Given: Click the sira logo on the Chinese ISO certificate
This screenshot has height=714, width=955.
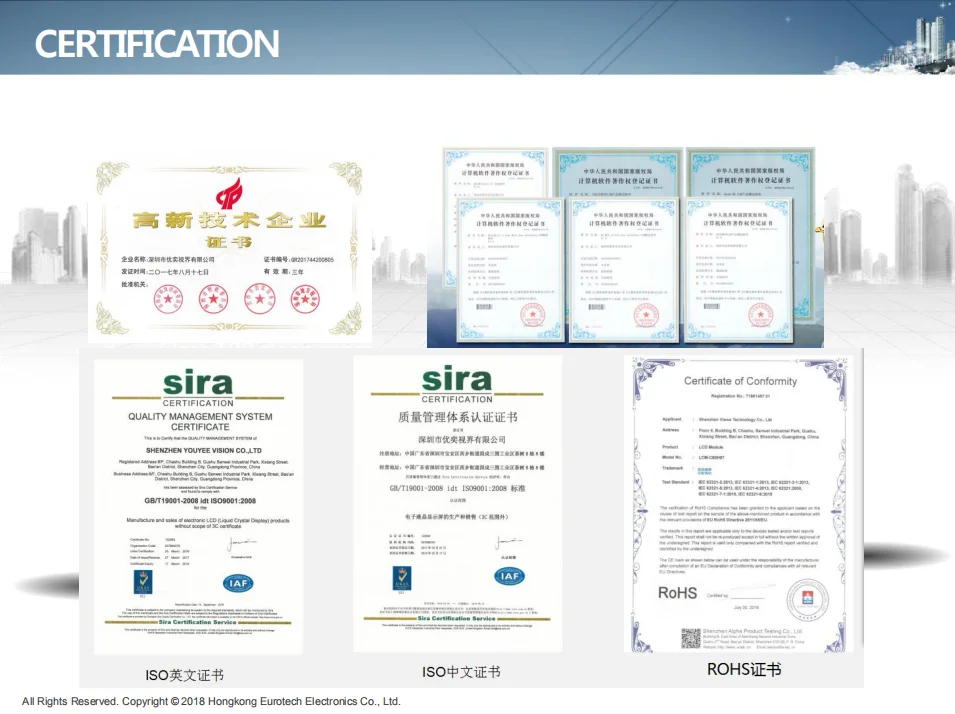Looking at the screenshot, I should 457,380.
